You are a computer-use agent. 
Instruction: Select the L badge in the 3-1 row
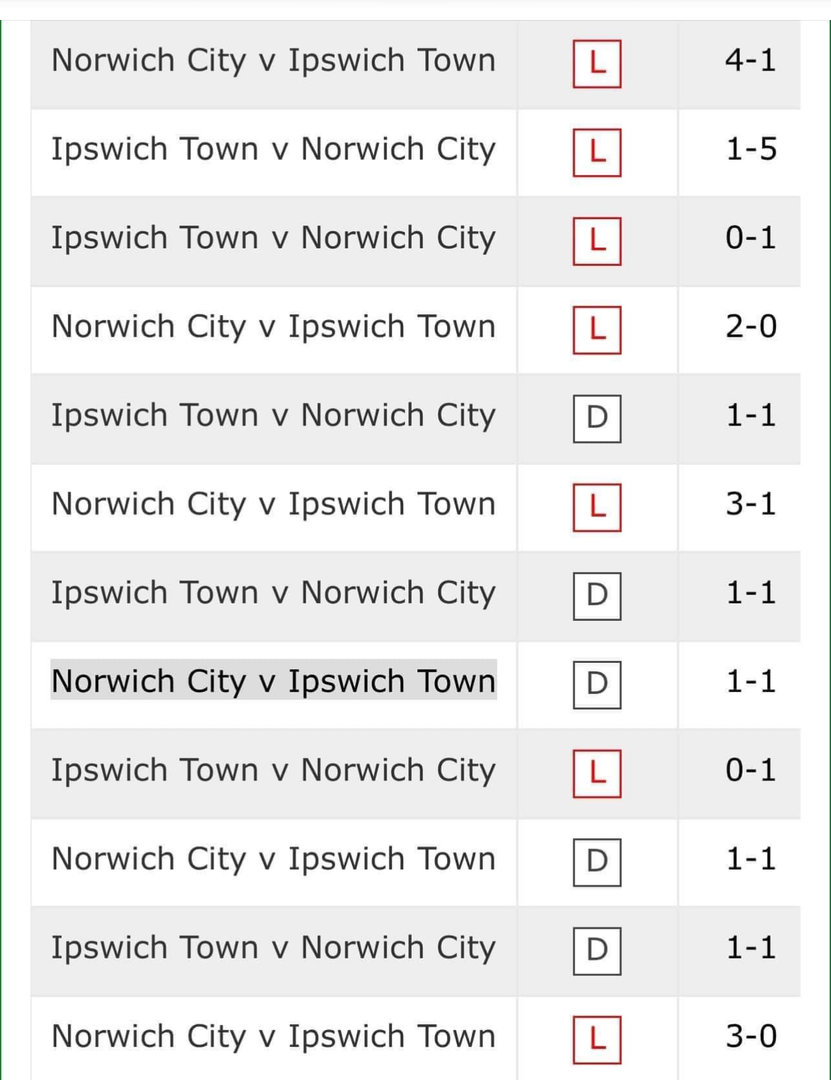click(x=597, y=508)
